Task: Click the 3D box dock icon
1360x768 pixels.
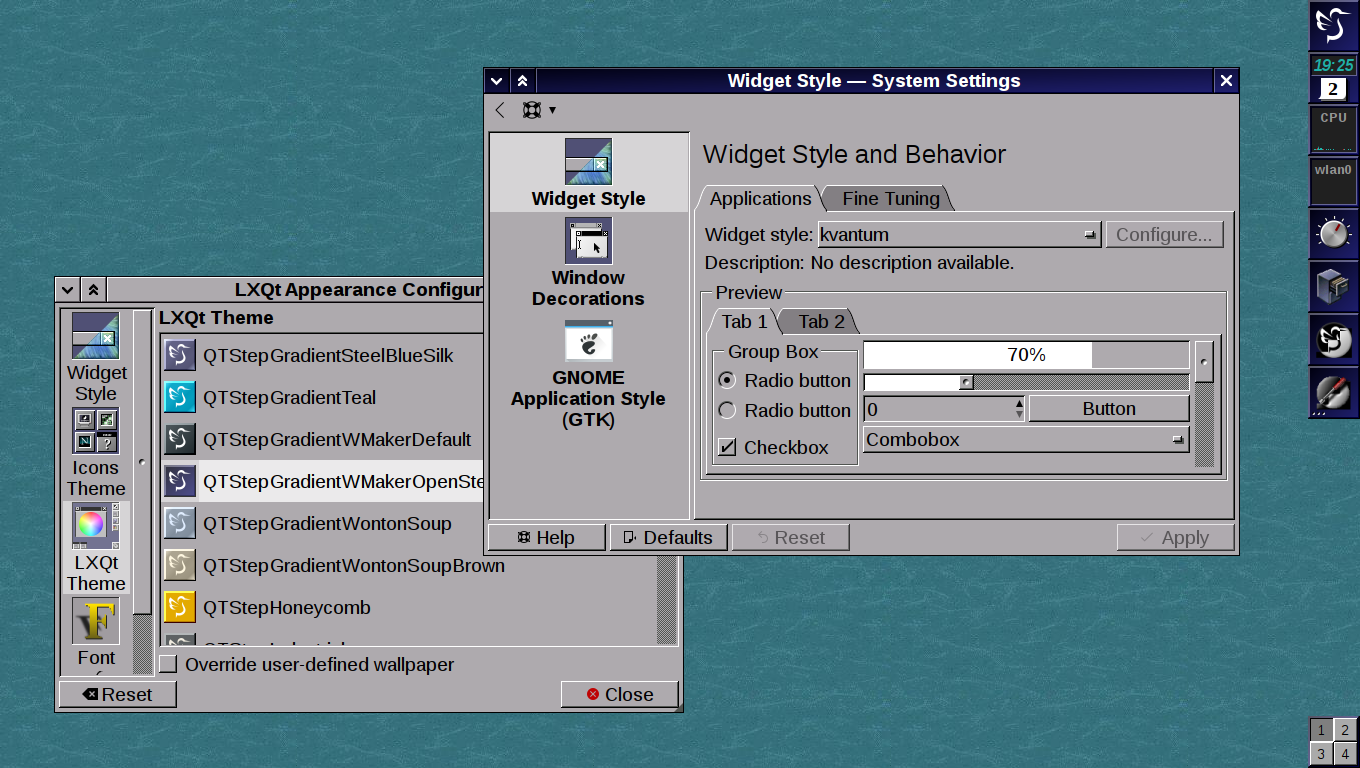Action: [1334, 287]
